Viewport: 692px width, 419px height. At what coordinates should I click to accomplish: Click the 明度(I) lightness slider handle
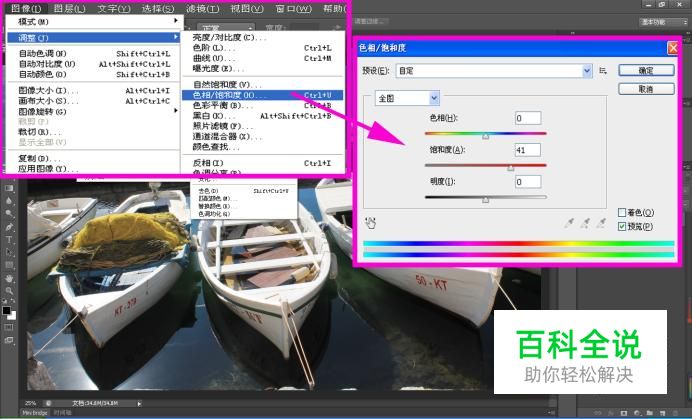[485, 200]
